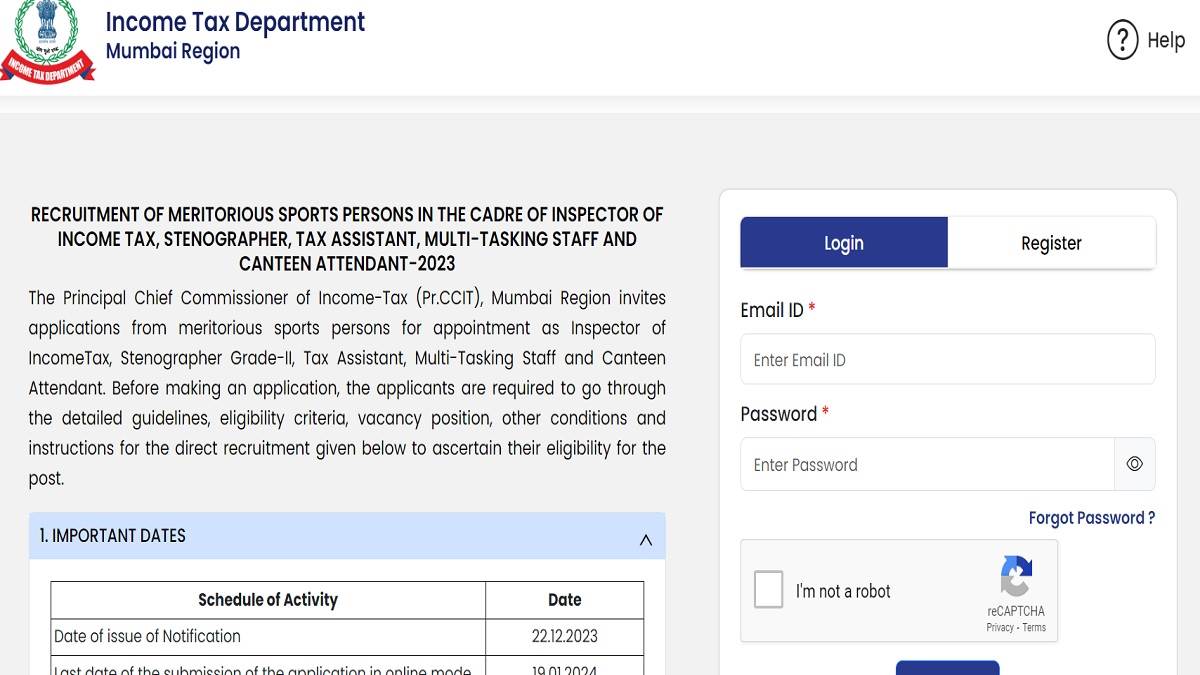Switch to the Login tab
The height and width of the screenshot is (675, 1200).
click(844, 243)
